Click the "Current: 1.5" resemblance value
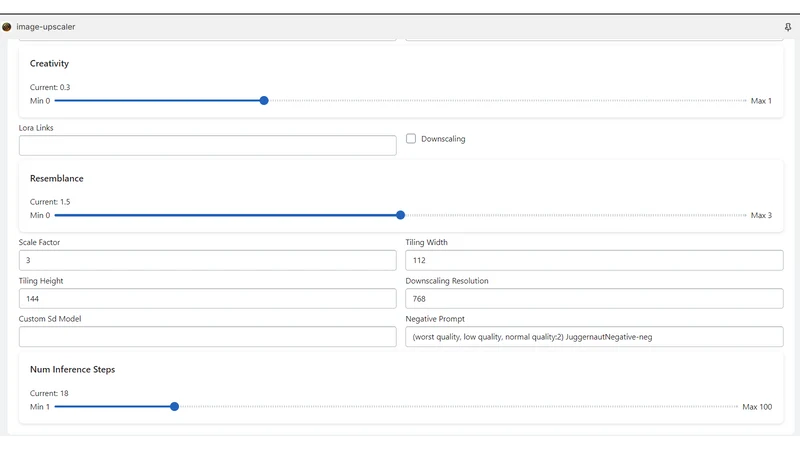This screenshot has height=450, width=800. pyautogui.click(x=50, y=202)
